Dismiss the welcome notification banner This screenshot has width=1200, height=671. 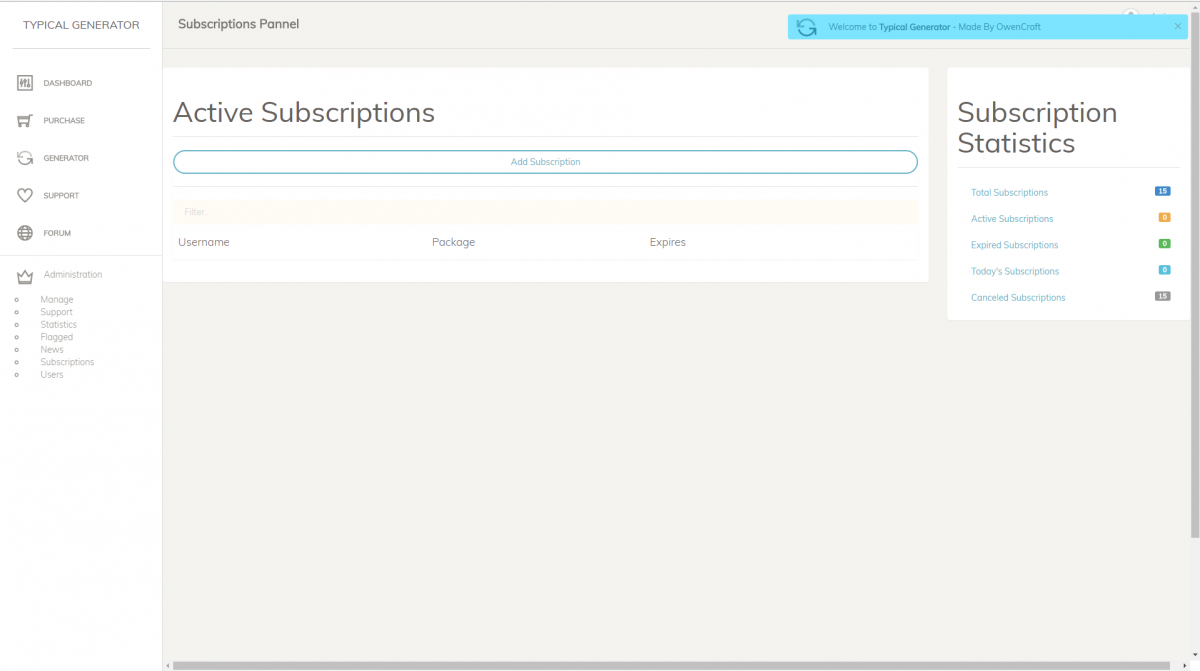click(x=1177, y=27)
